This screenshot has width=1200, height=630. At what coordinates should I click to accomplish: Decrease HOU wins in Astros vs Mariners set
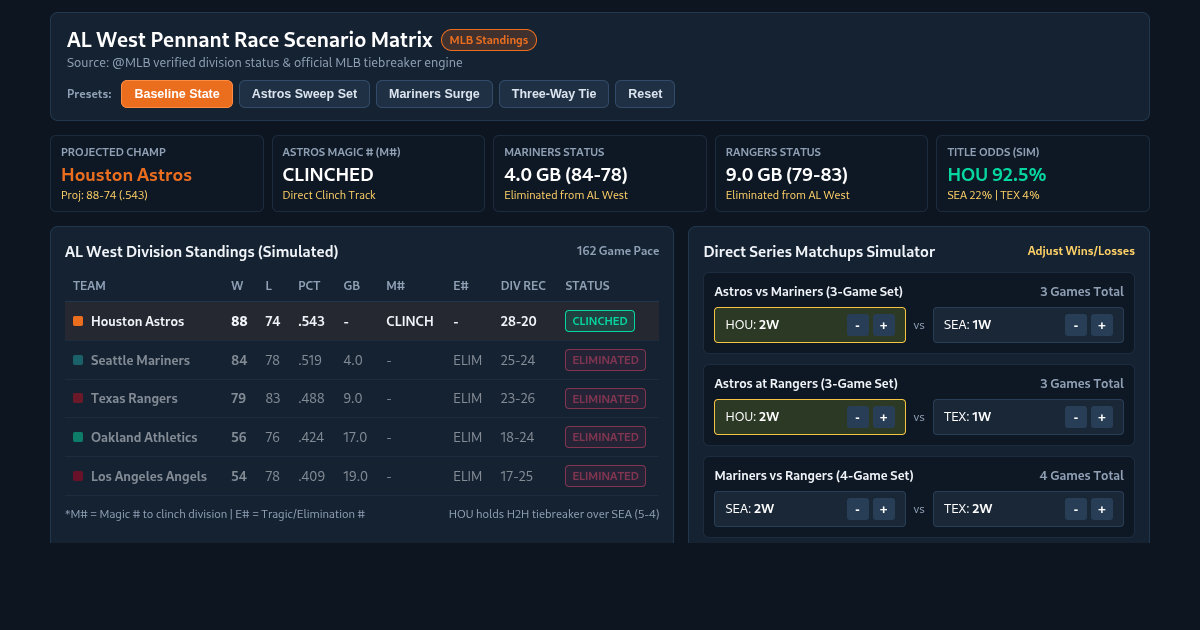(x=858, y=325)
